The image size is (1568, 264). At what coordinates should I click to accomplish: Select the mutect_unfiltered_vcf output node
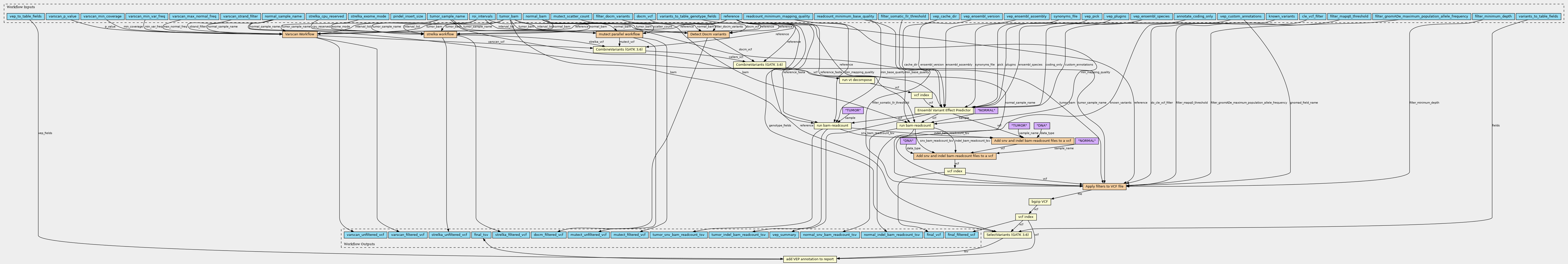tap(588, 235)
